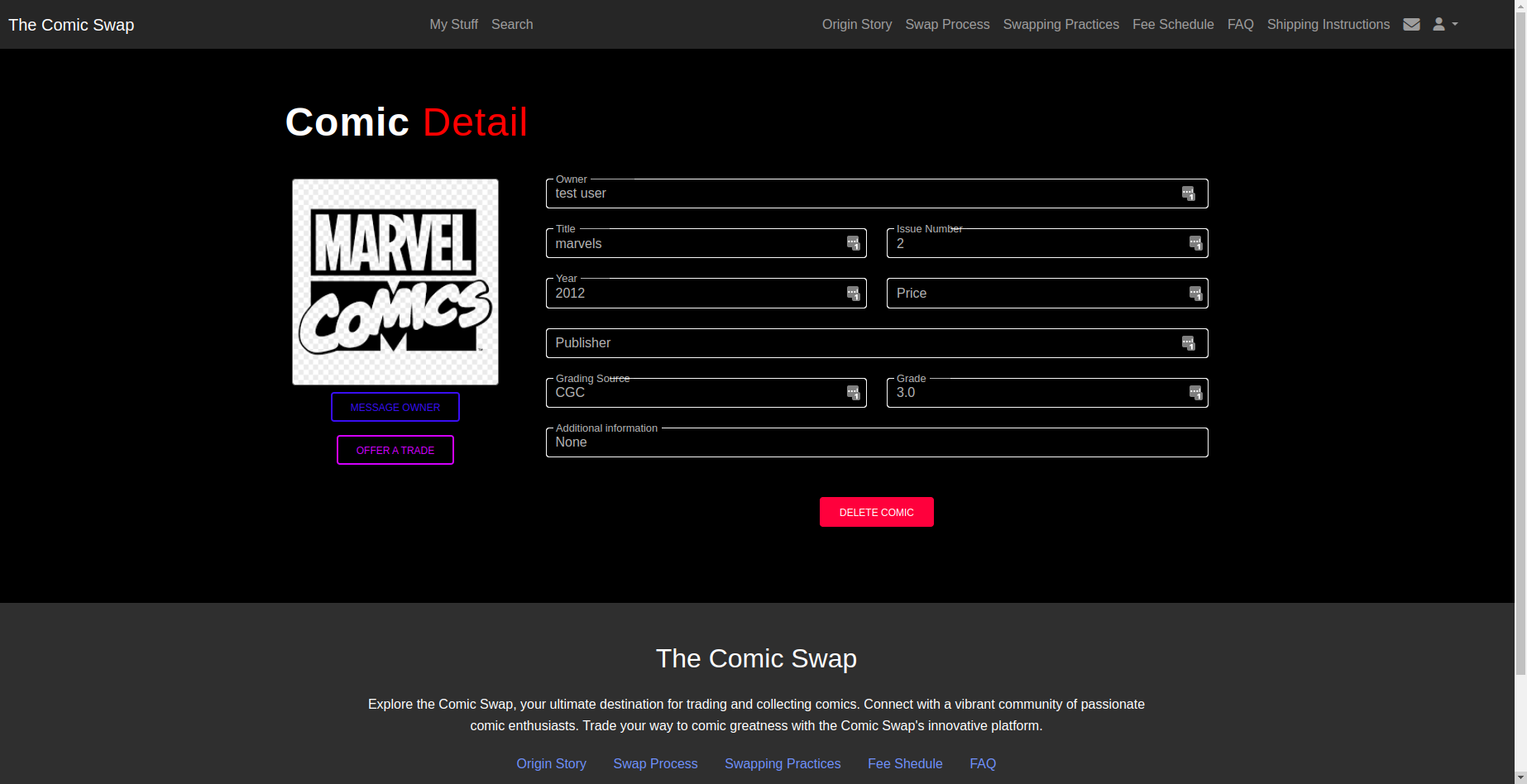Click the autofill icon in Owner field

(x=1188, y=194)
